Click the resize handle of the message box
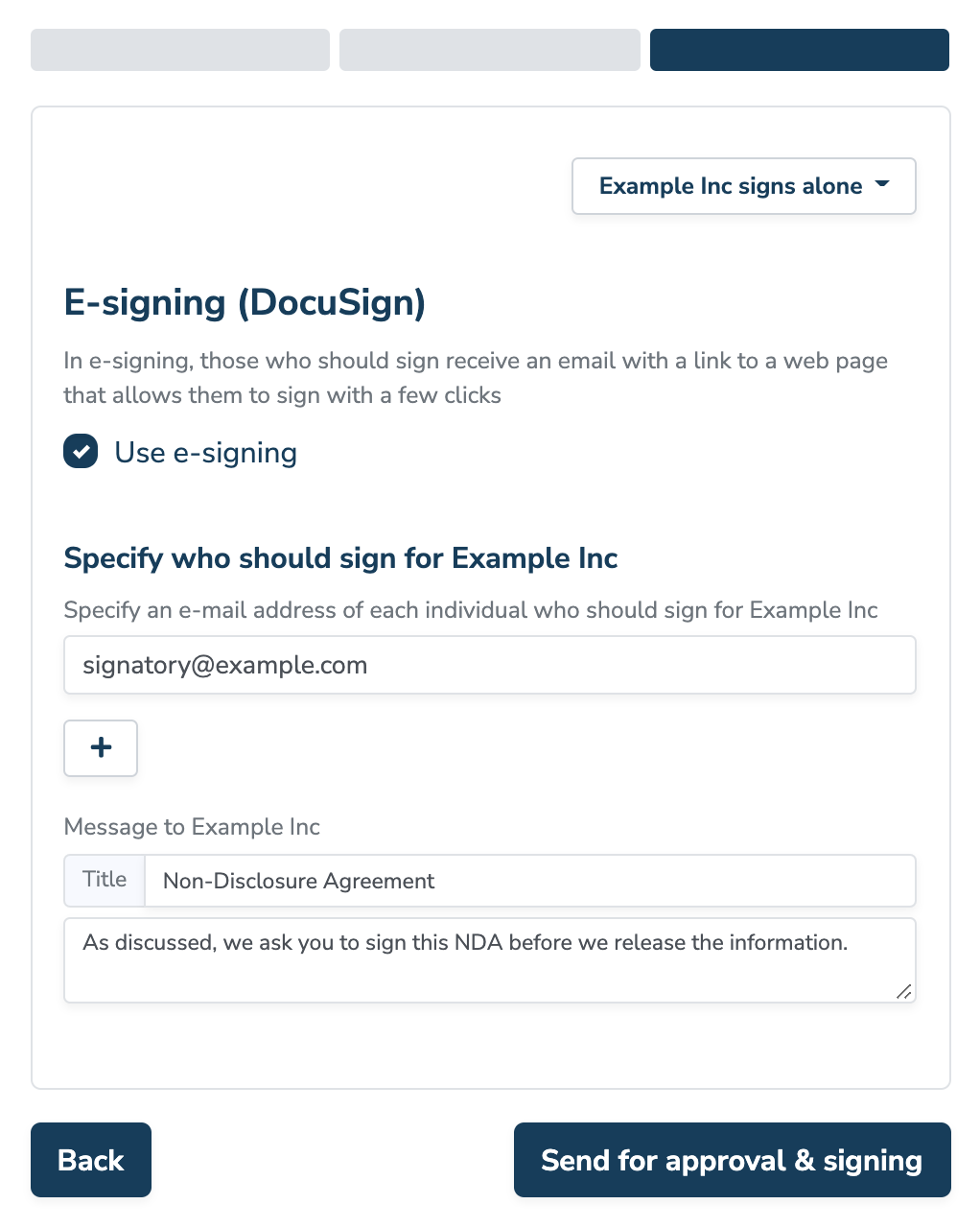This screenshot has width=980, height=1228. point(903,992)
